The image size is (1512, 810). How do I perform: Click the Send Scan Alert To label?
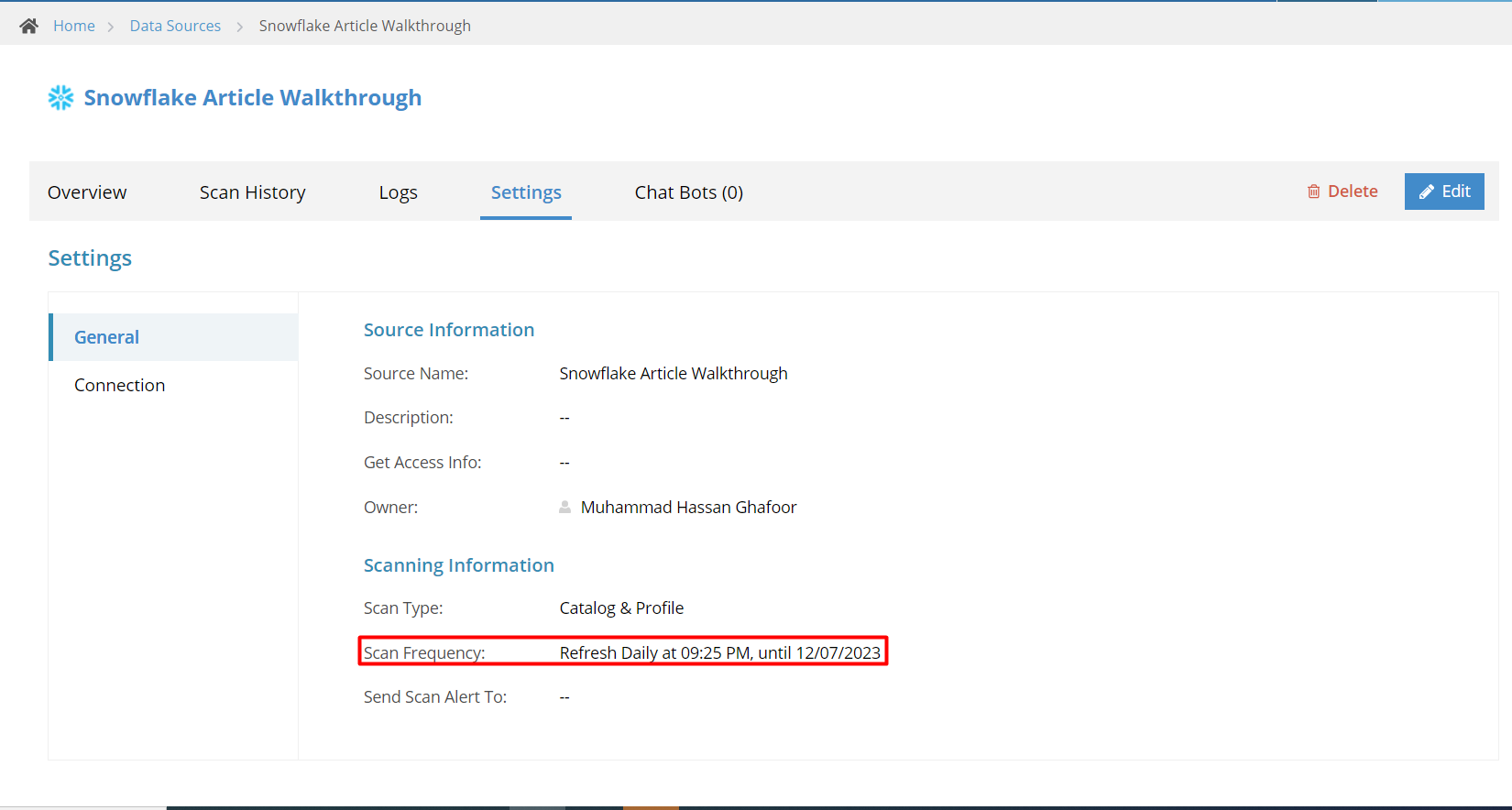pos(435,696)
